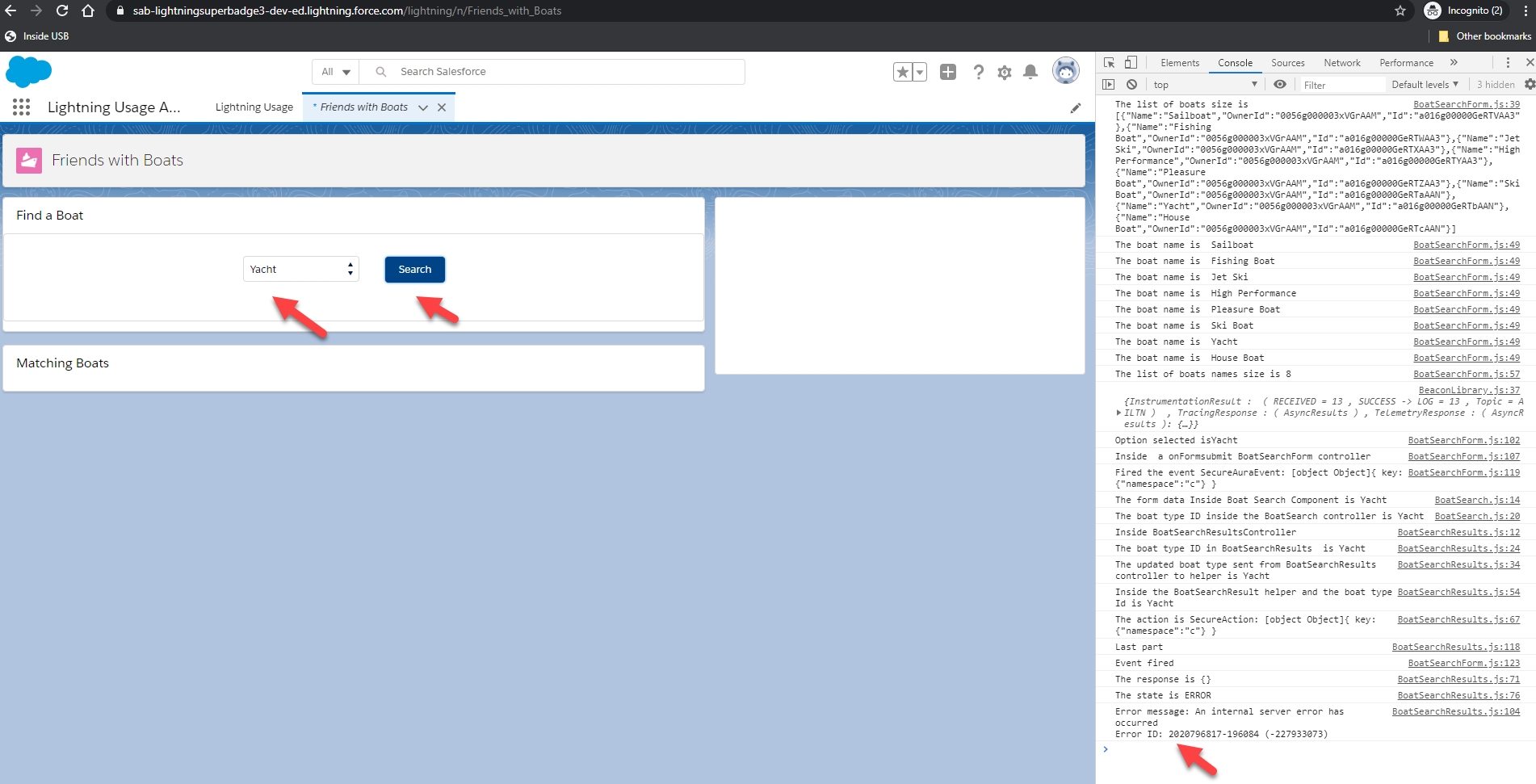Open the Salesforce Help question mark
This screenshot has width=1536, height=784.
[x=979, y=72]
